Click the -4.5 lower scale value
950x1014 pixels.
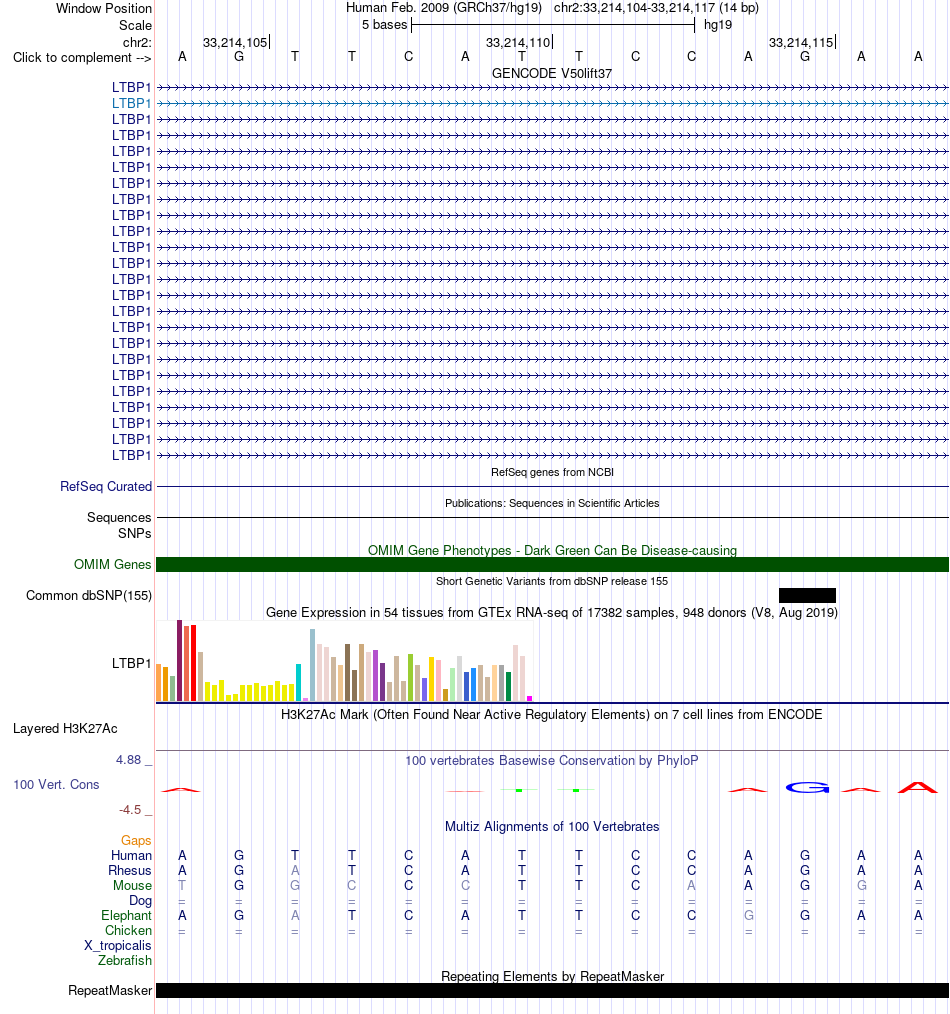point(129,810)
